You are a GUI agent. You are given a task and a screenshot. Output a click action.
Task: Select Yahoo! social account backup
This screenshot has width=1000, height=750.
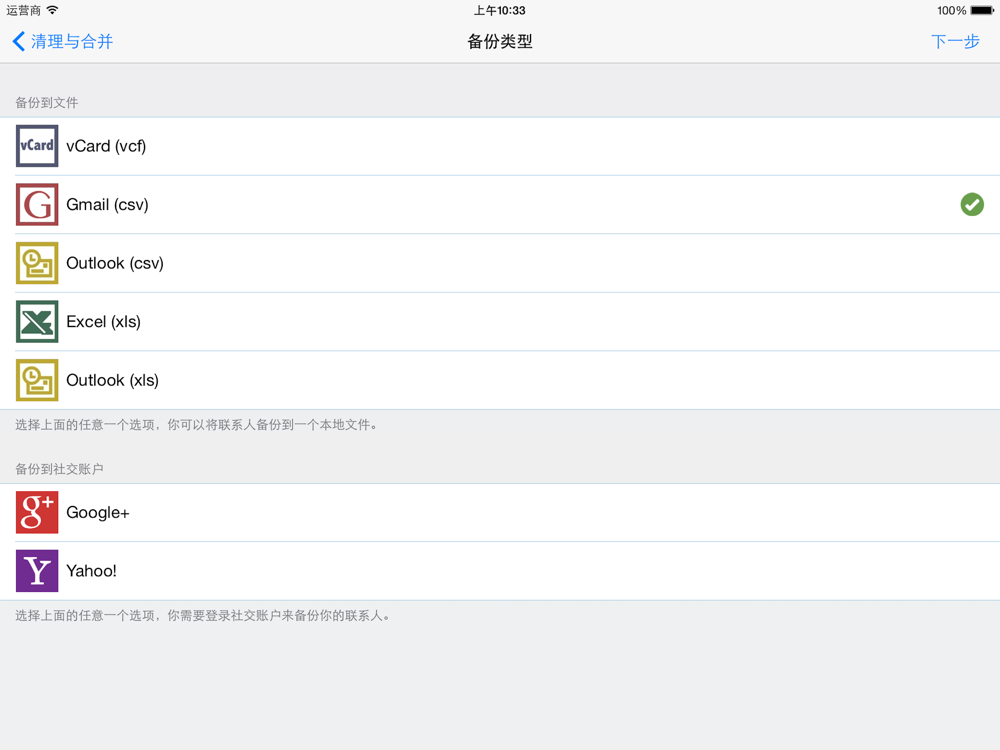500,571
